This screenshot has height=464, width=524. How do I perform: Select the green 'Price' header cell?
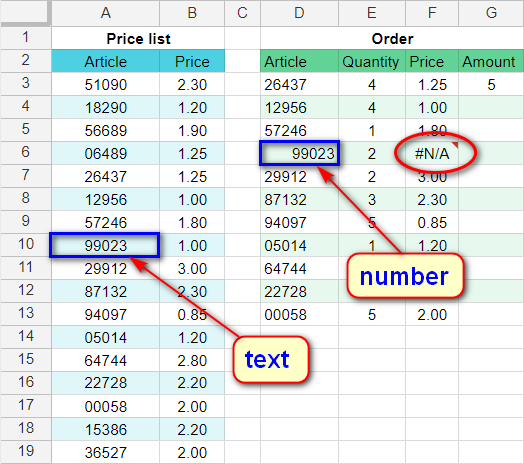[432, 61]
